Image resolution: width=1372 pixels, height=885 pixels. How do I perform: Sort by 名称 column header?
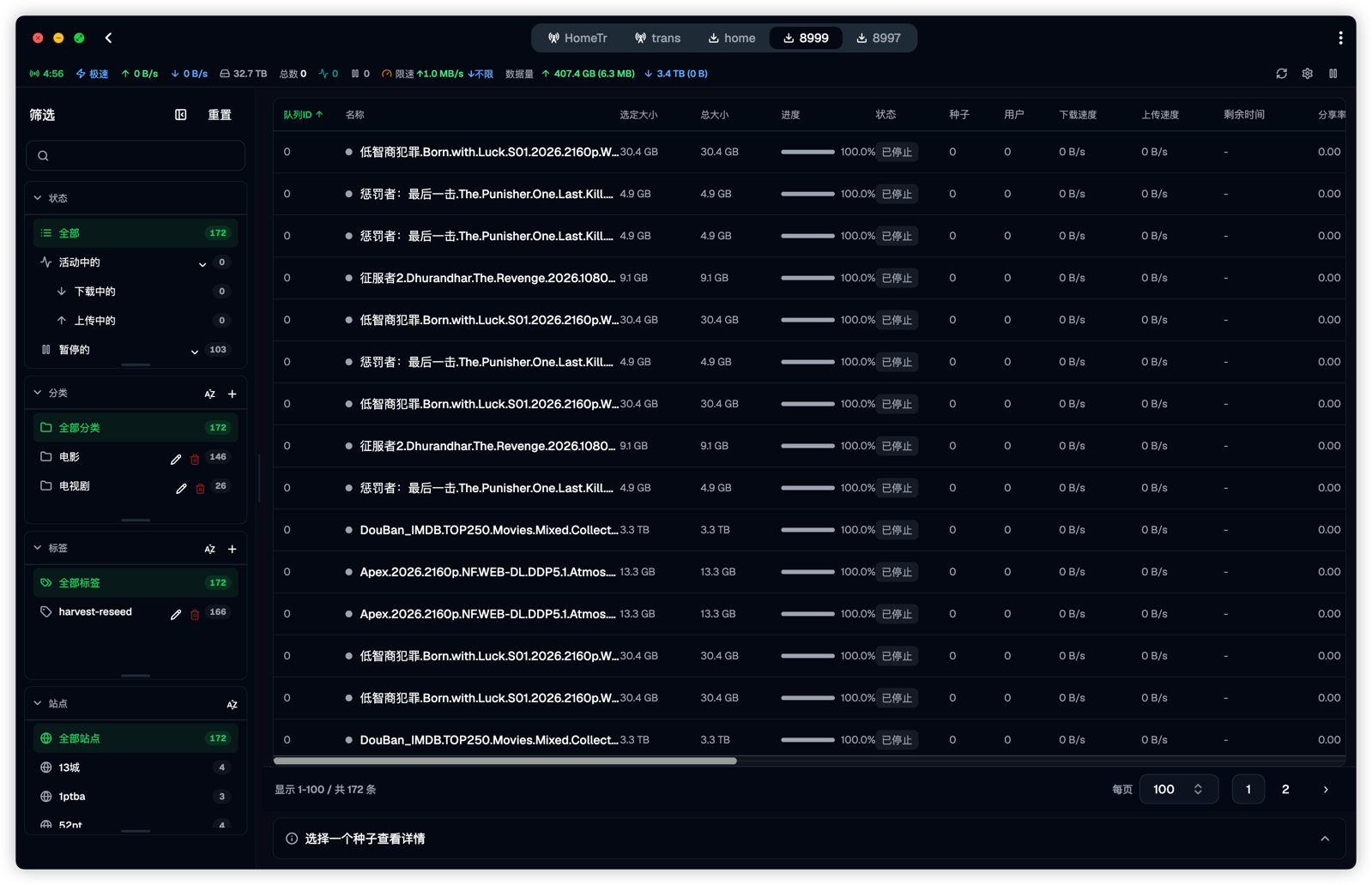354,114
